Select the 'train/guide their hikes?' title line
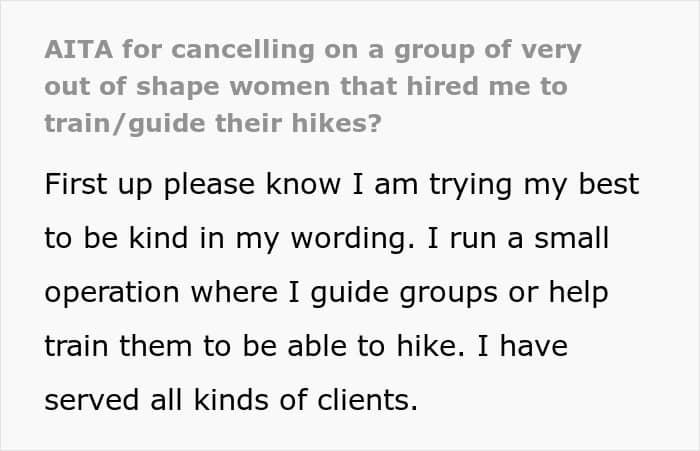This screenshot has height=451, width=700. tap(213, 123)
